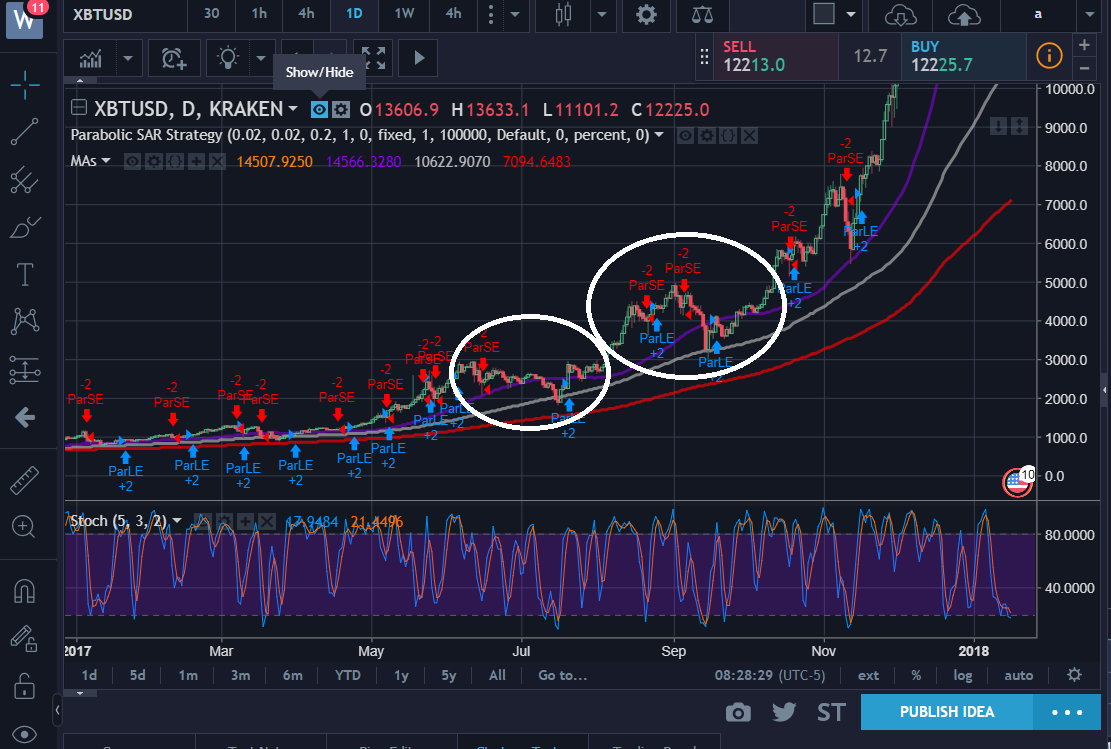Select the 1h interval
1111x749 pixels.
[x=259, y=13]
